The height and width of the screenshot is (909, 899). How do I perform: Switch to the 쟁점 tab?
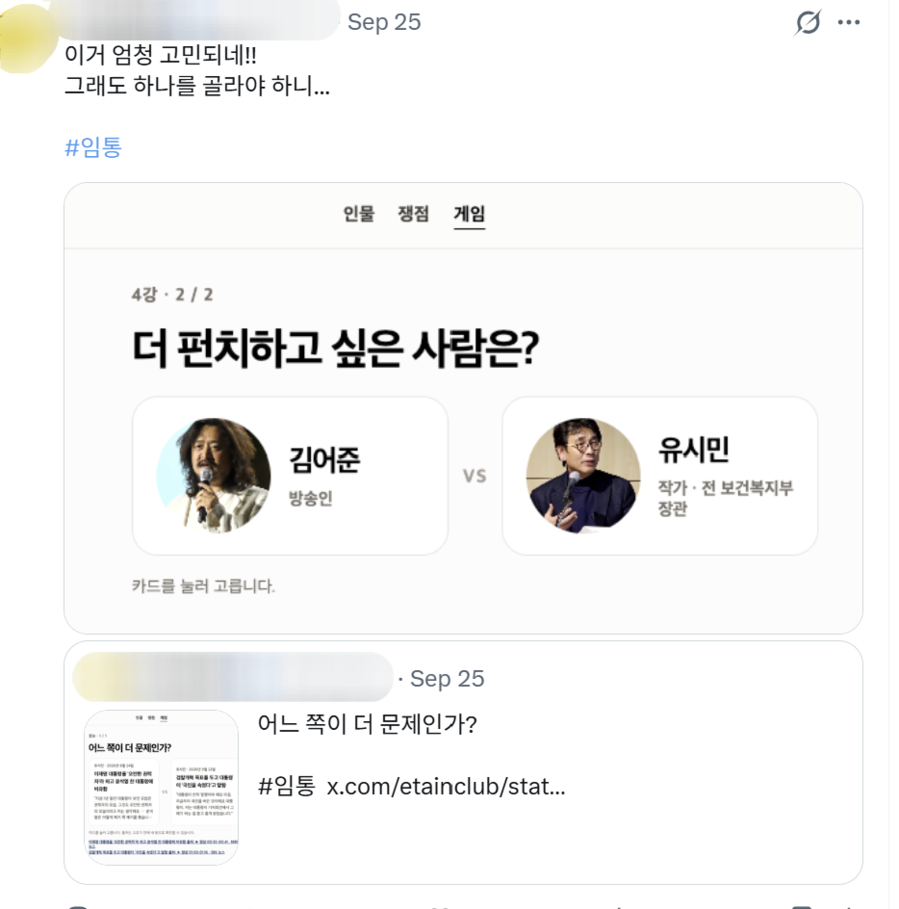(413, 214)
